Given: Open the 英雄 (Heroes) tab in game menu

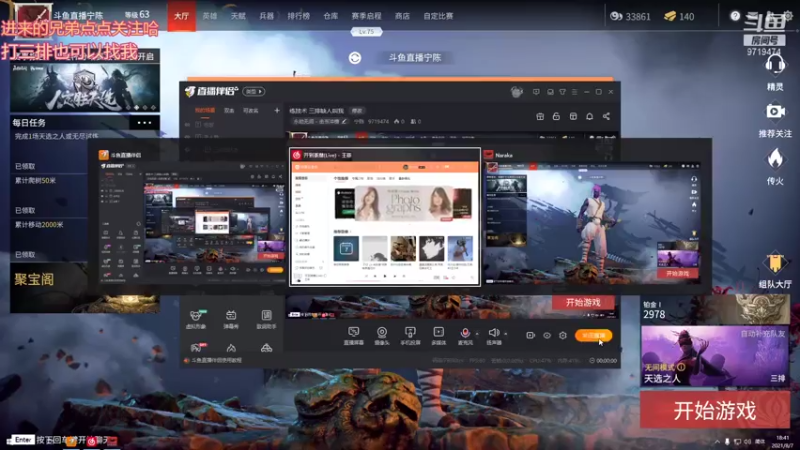Looking at the screenshot, I should 210,16.
